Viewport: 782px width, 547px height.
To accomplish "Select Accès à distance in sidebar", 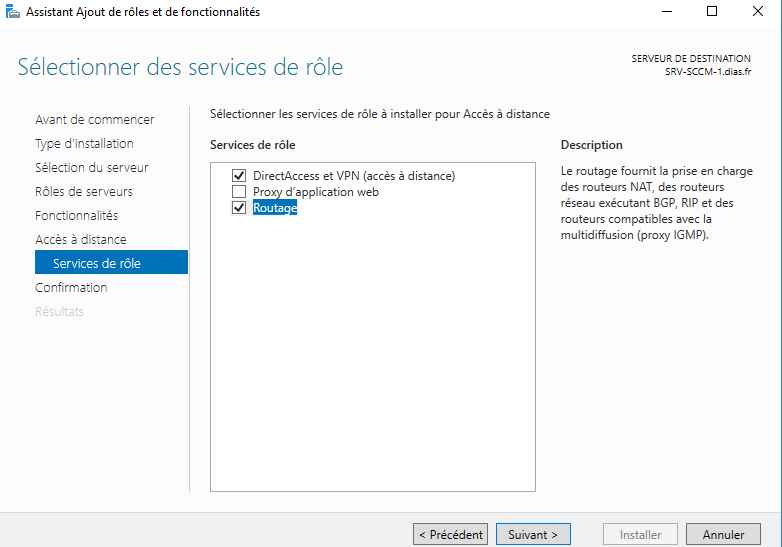I will (x=80, y=240).
